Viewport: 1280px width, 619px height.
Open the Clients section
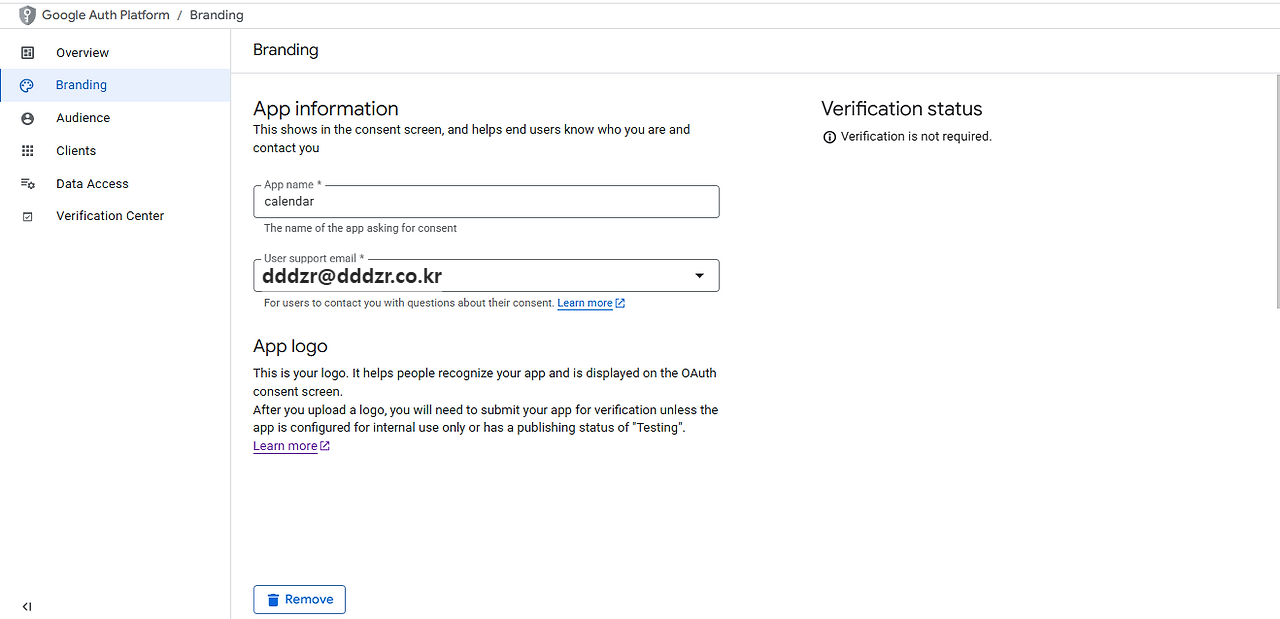click(x=115, y=151)
